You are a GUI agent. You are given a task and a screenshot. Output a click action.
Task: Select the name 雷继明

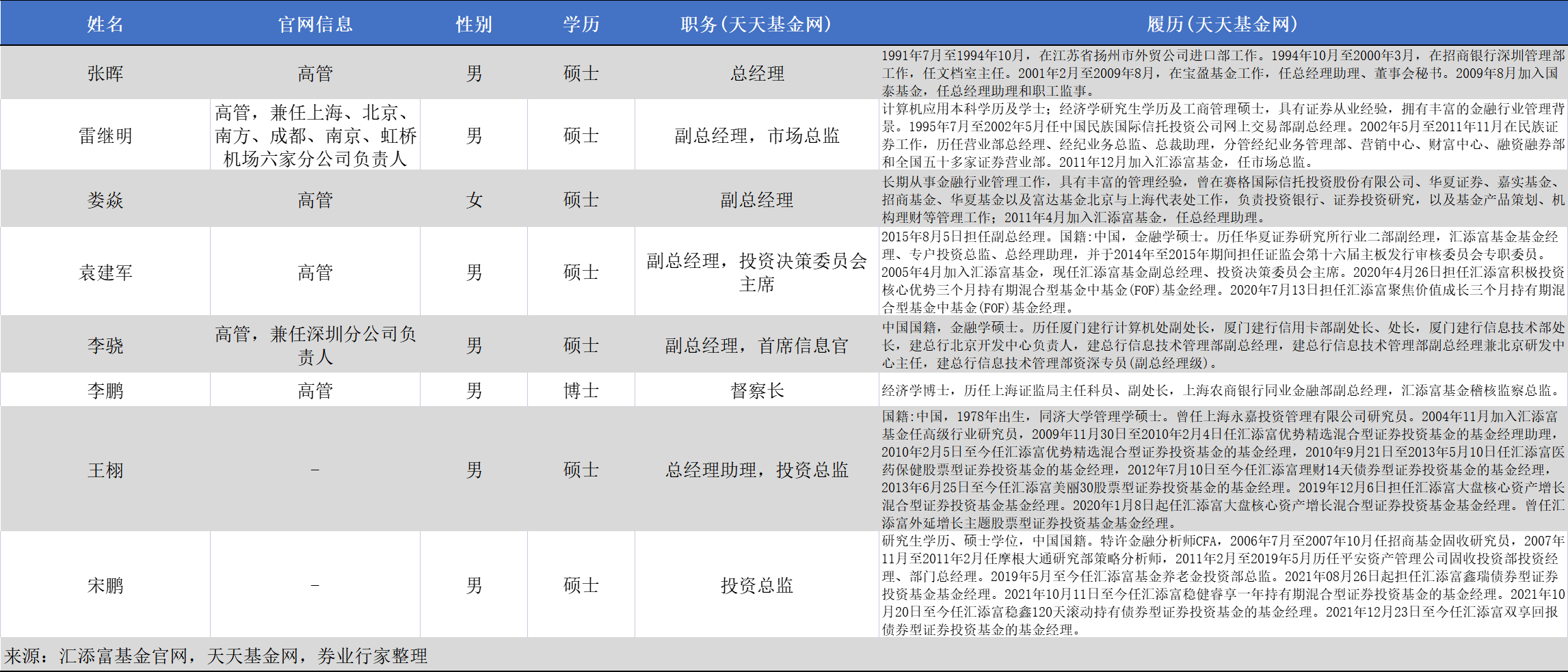point(105,135)
